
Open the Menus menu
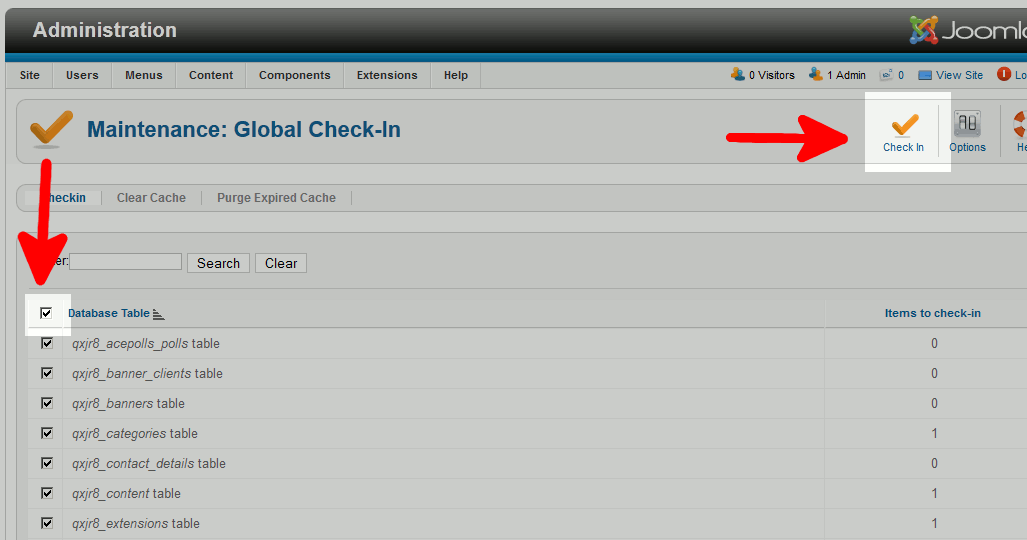(x=143, y=75)
